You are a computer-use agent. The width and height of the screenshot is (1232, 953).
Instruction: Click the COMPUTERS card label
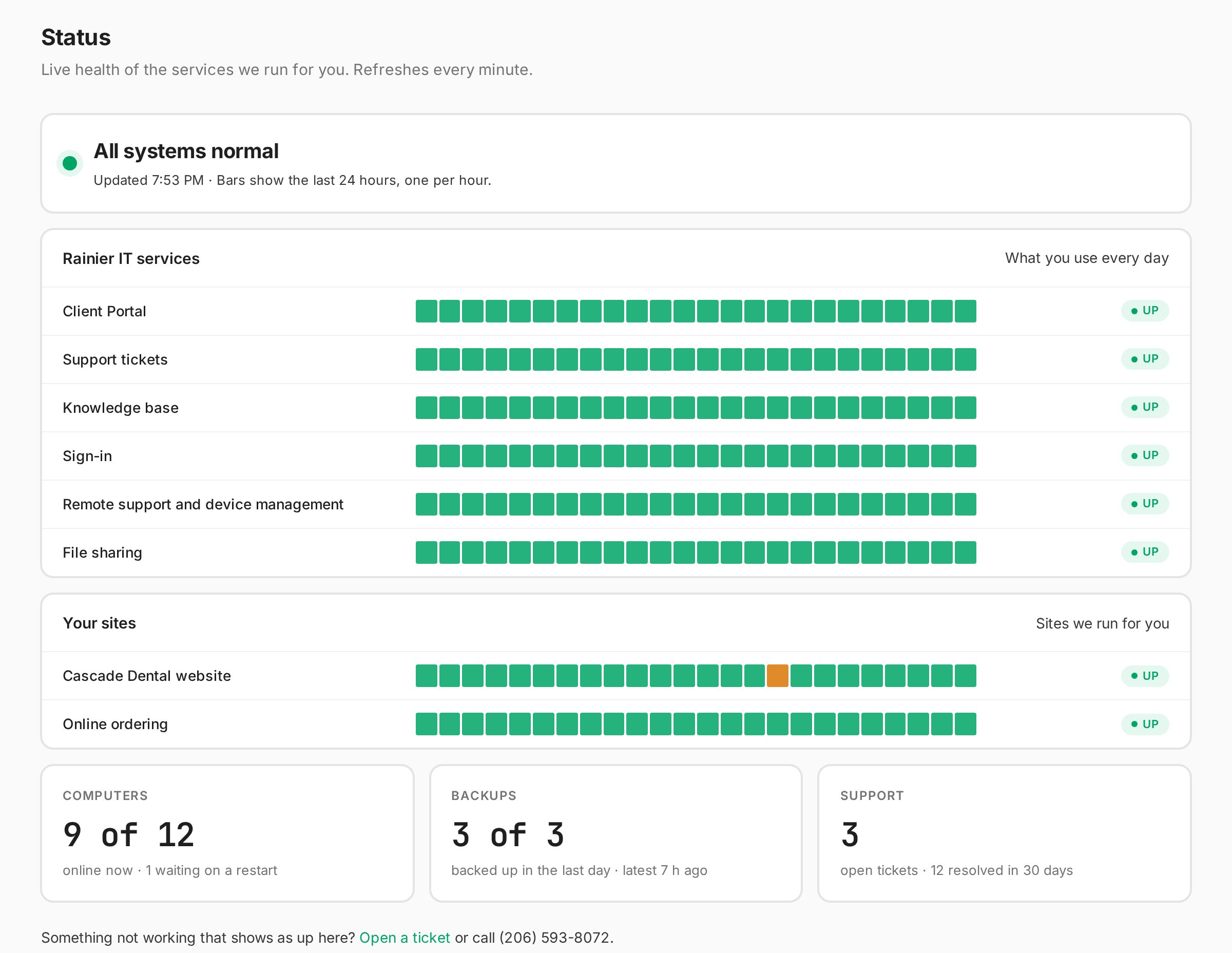(105, 795)
